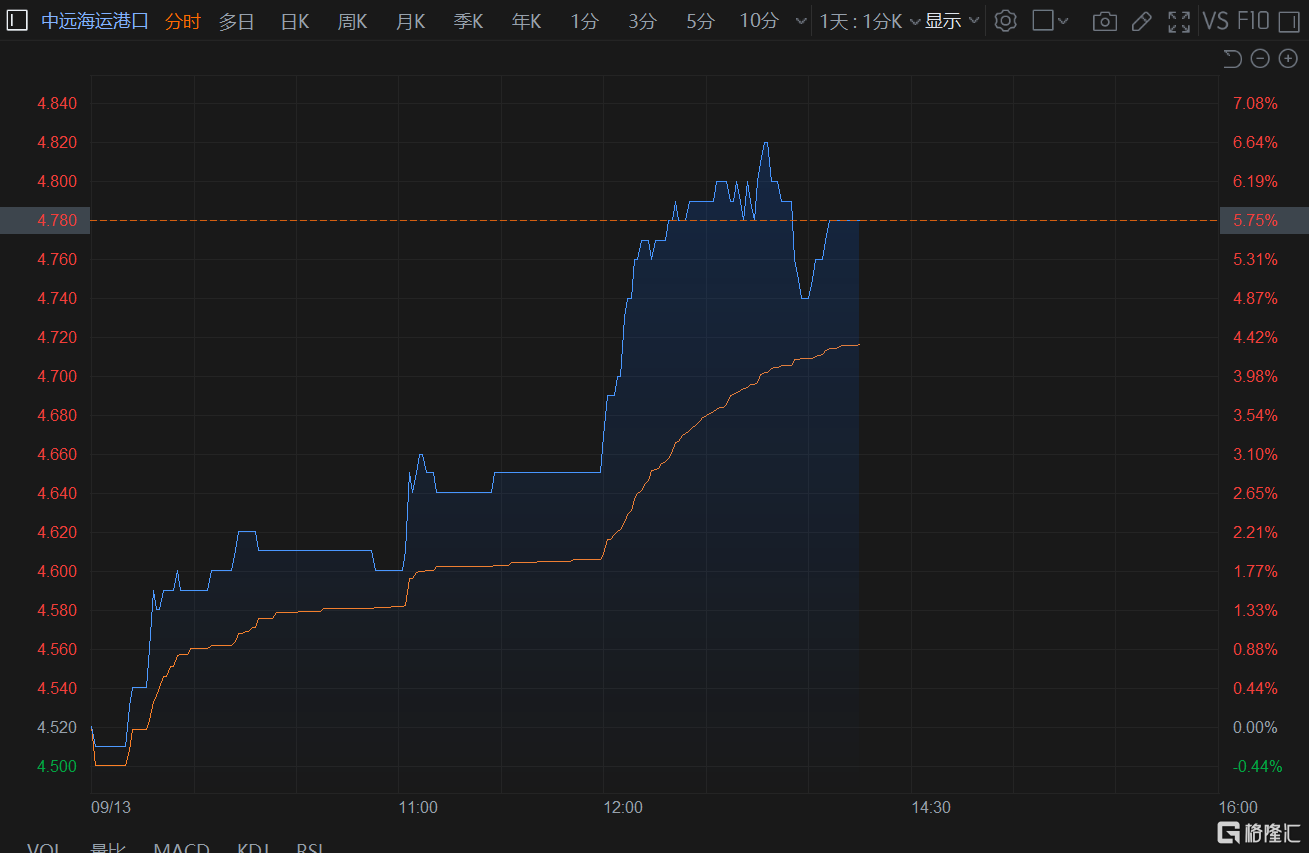Viewport: 1309px width, 853px height.
Task: Click the 中远海运港口 stock name
Action: click(95, 21)
